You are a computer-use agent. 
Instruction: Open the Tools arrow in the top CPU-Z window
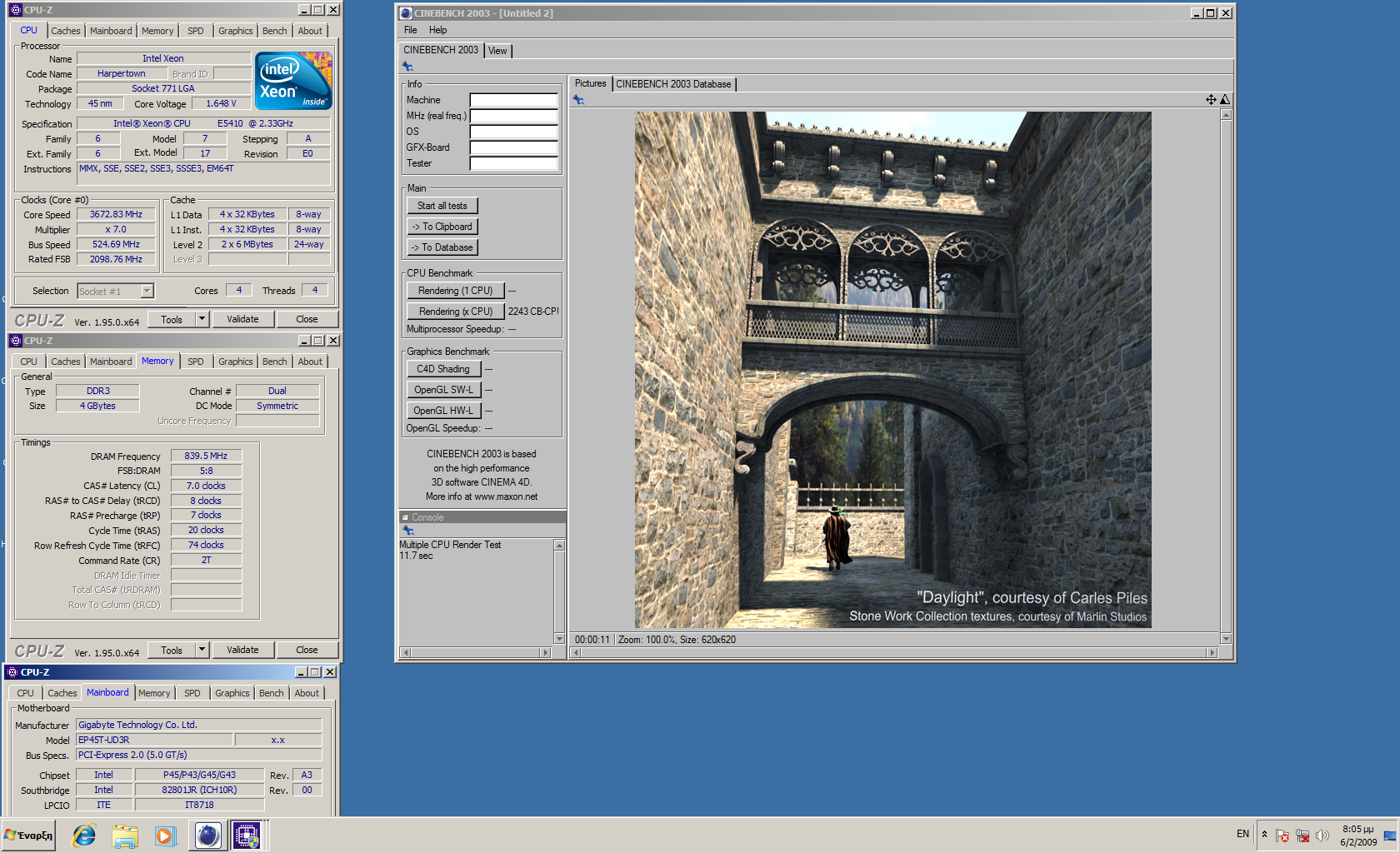[x=202, y=319]
